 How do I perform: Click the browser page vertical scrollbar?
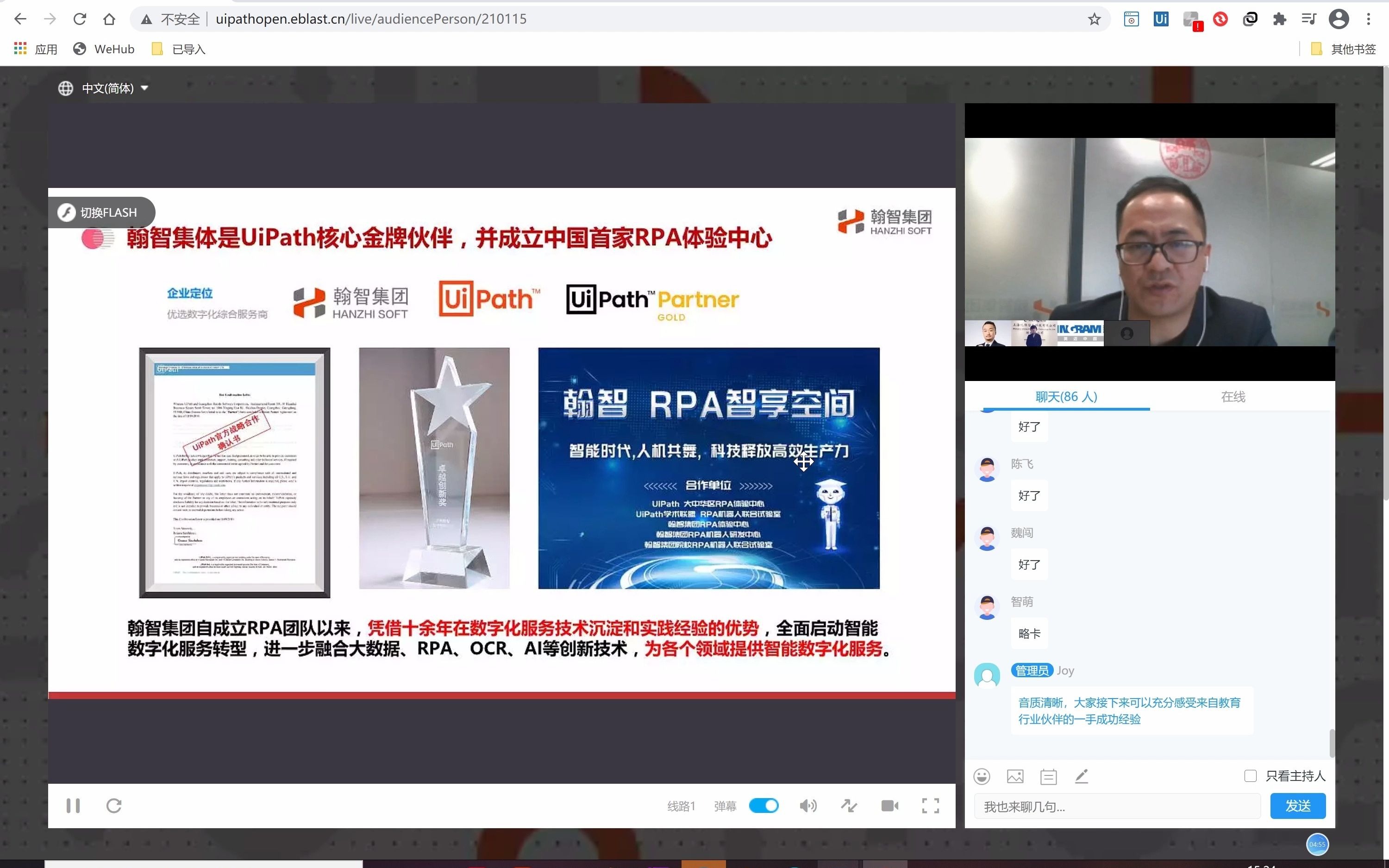(1386, 284)
